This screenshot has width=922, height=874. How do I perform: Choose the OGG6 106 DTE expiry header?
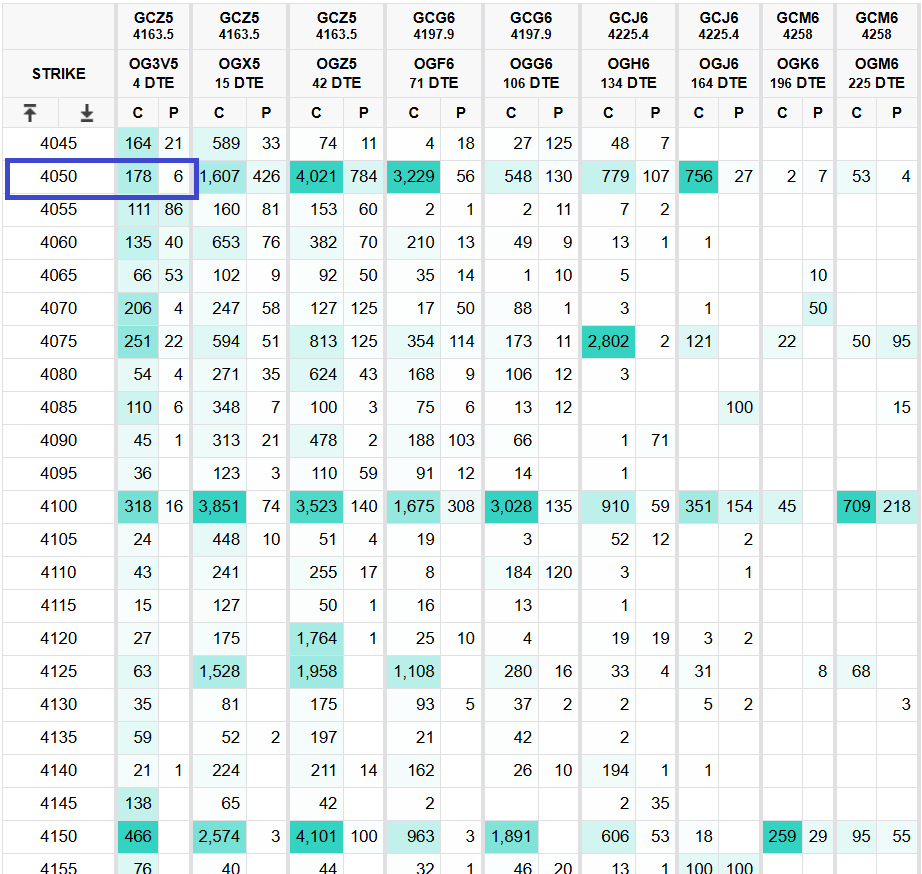(x=531, y=74)
